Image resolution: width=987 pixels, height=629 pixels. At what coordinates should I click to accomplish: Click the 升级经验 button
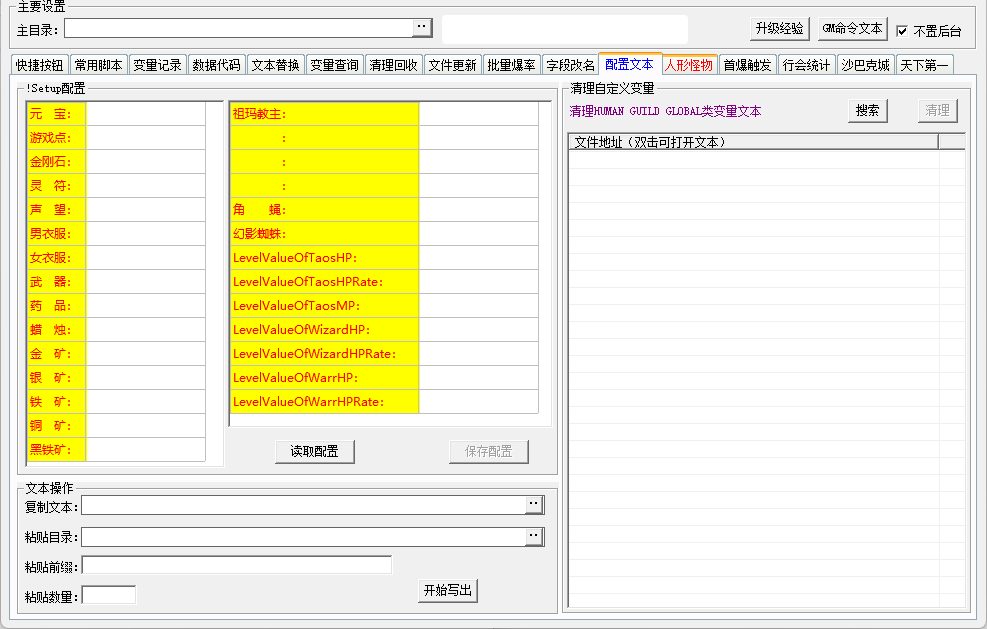click(x=779, y=28)
